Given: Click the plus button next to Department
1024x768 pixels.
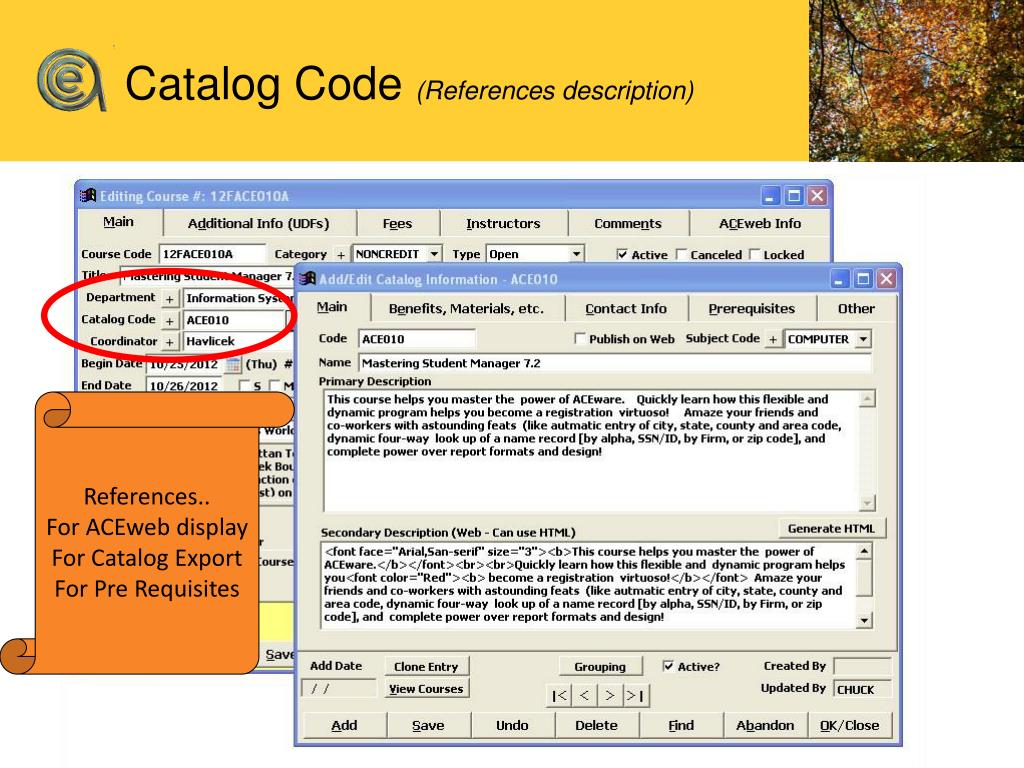Looking at the screenshot, I should click(169, 299).
